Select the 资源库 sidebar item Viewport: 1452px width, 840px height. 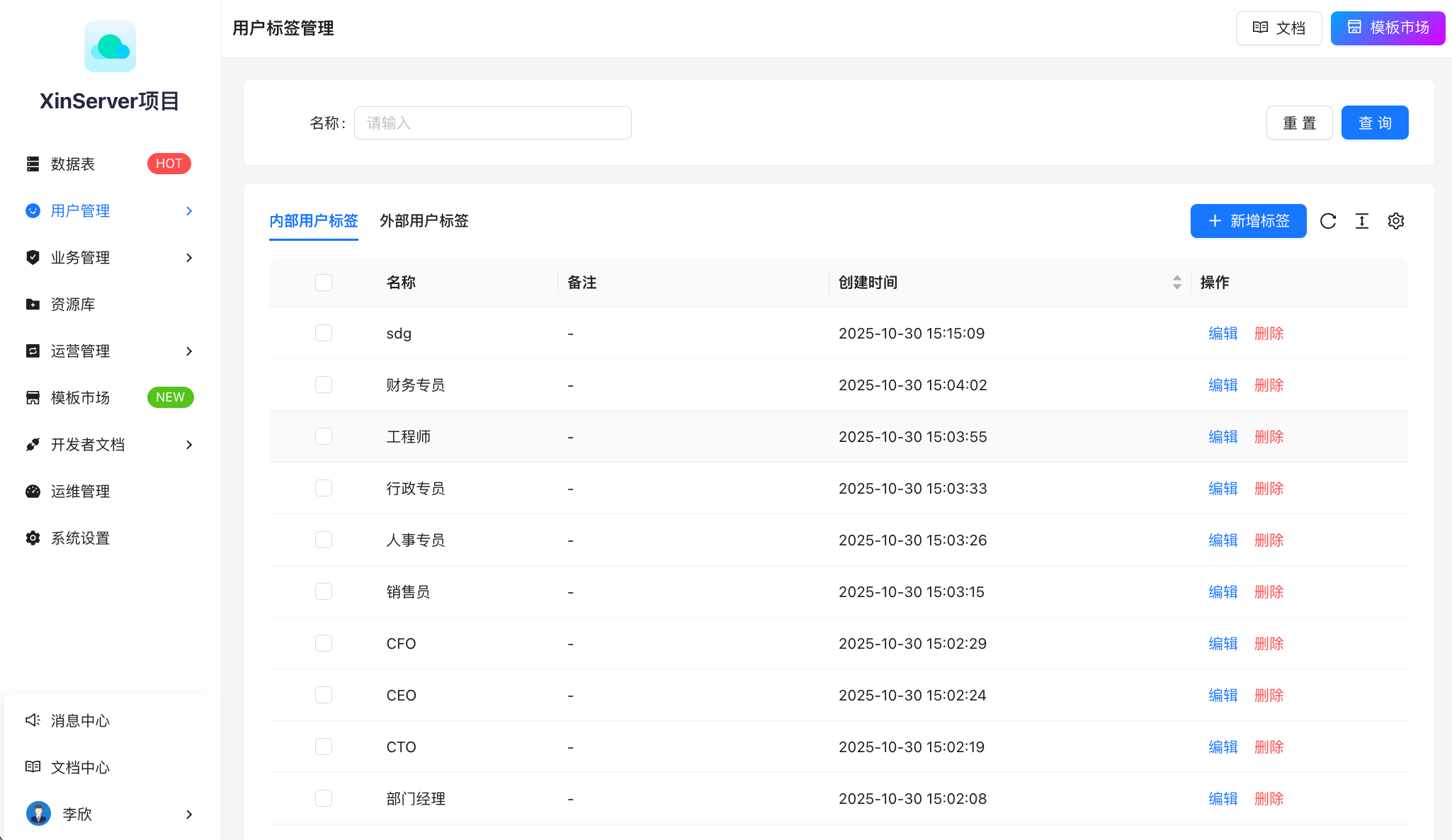72,304
